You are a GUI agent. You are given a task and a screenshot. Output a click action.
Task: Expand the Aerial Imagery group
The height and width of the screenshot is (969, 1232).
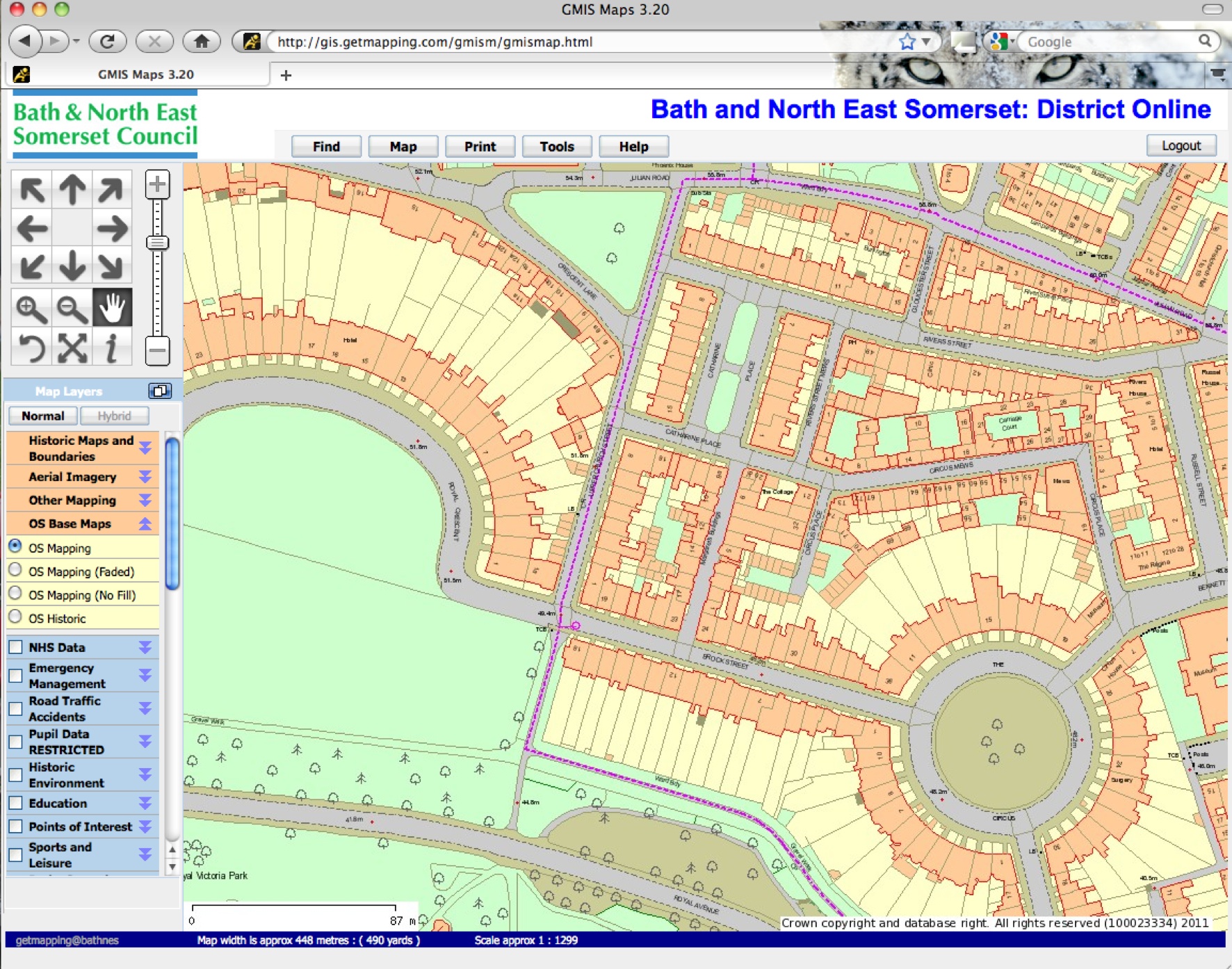coord(145,477)
